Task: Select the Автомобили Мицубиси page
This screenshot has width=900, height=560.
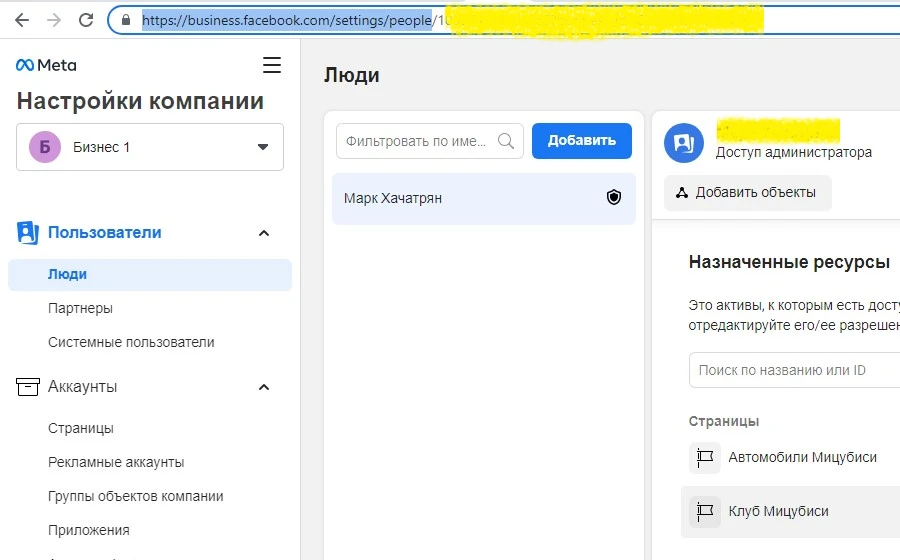Action: pos(802,458)
